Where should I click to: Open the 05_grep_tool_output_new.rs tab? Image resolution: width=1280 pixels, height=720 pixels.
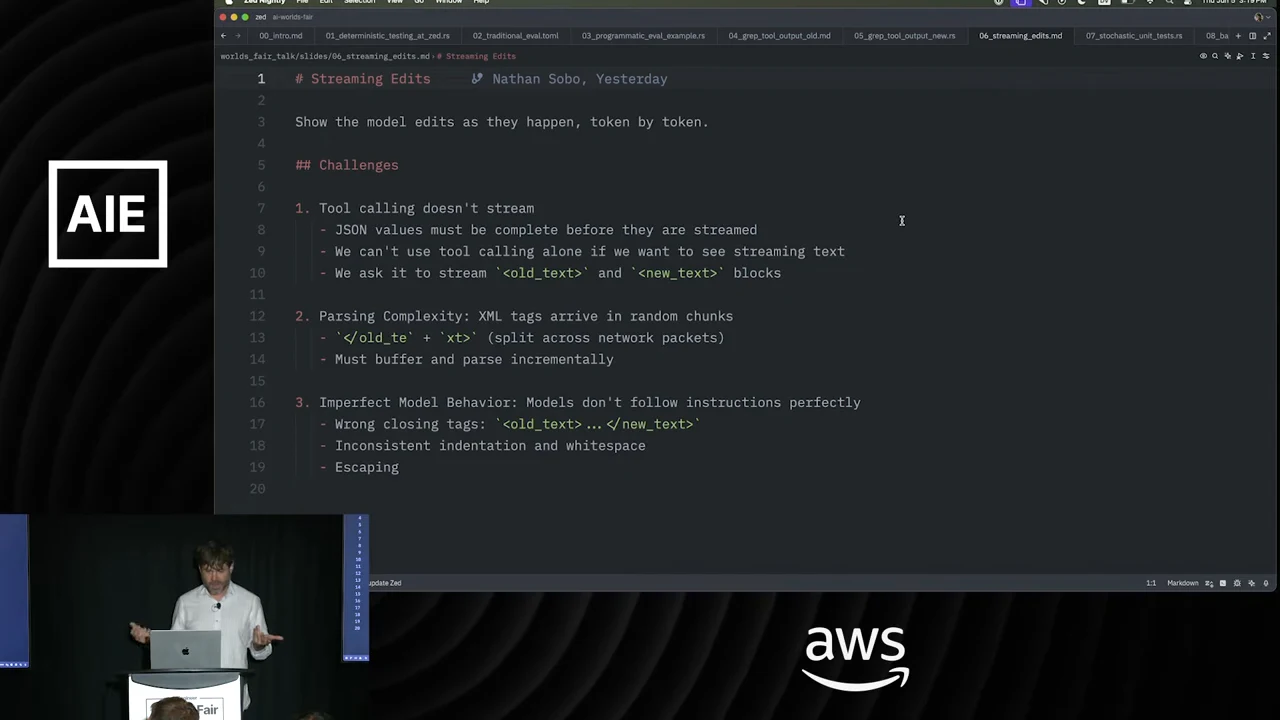point(904,36)
